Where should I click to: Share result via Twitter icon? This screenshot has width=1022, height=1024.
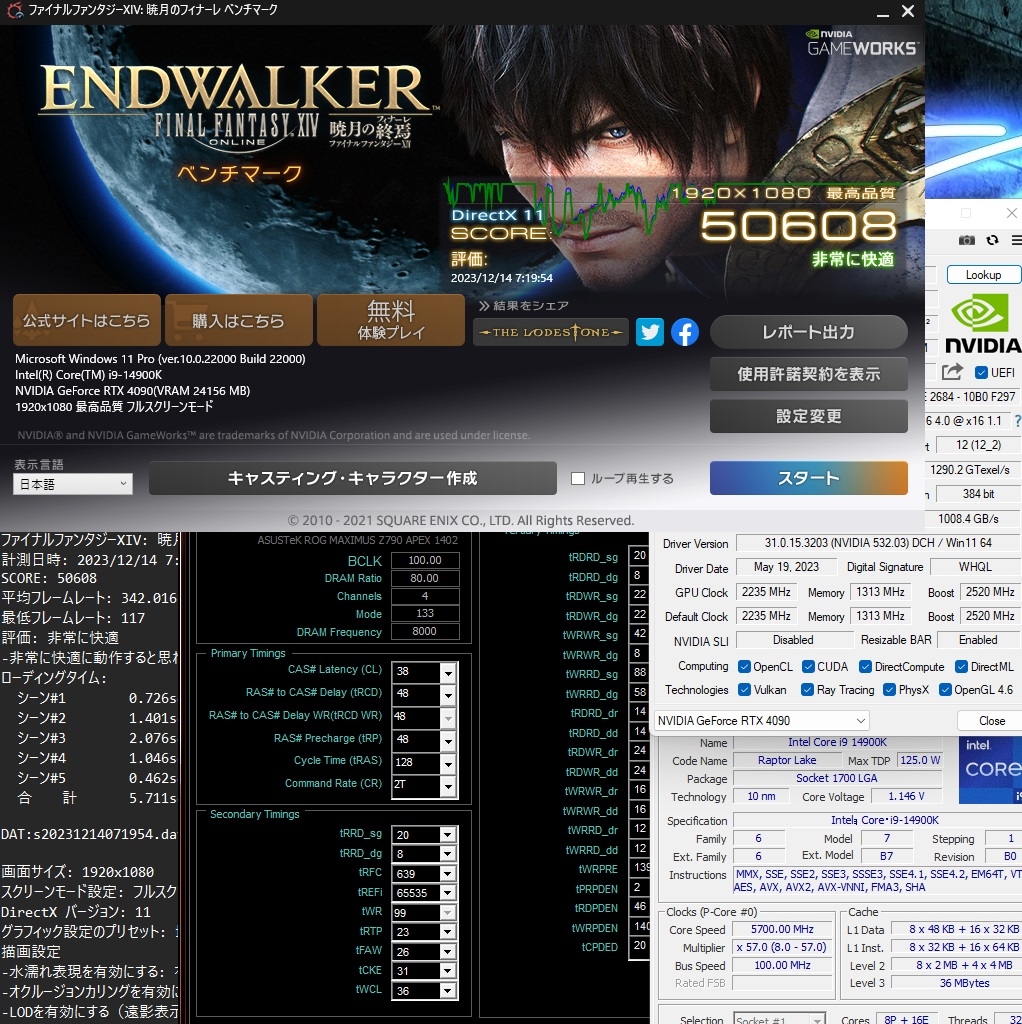650,332
